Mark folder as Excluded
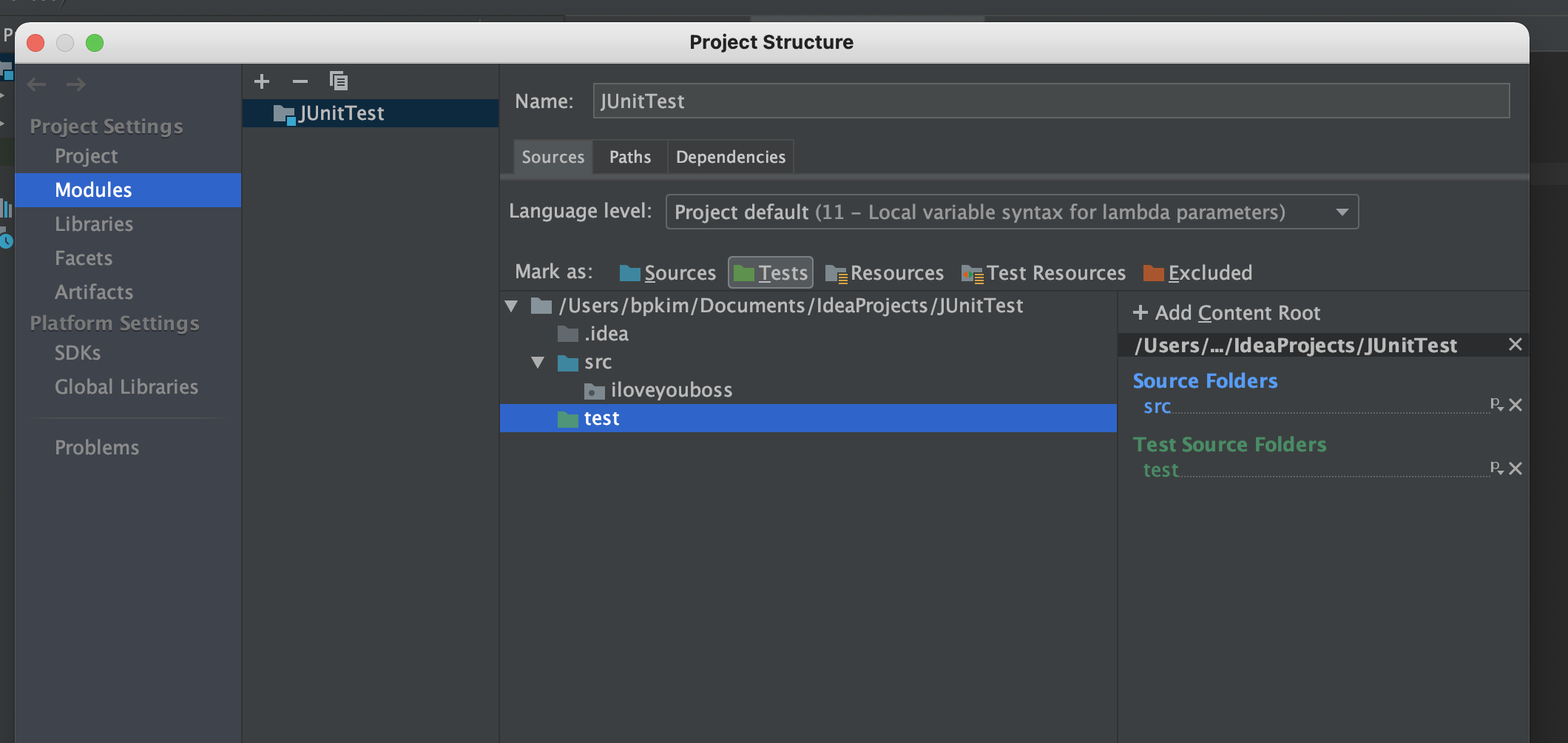This screenshot has height=743, width=1568. click(x=1197, y=273)
